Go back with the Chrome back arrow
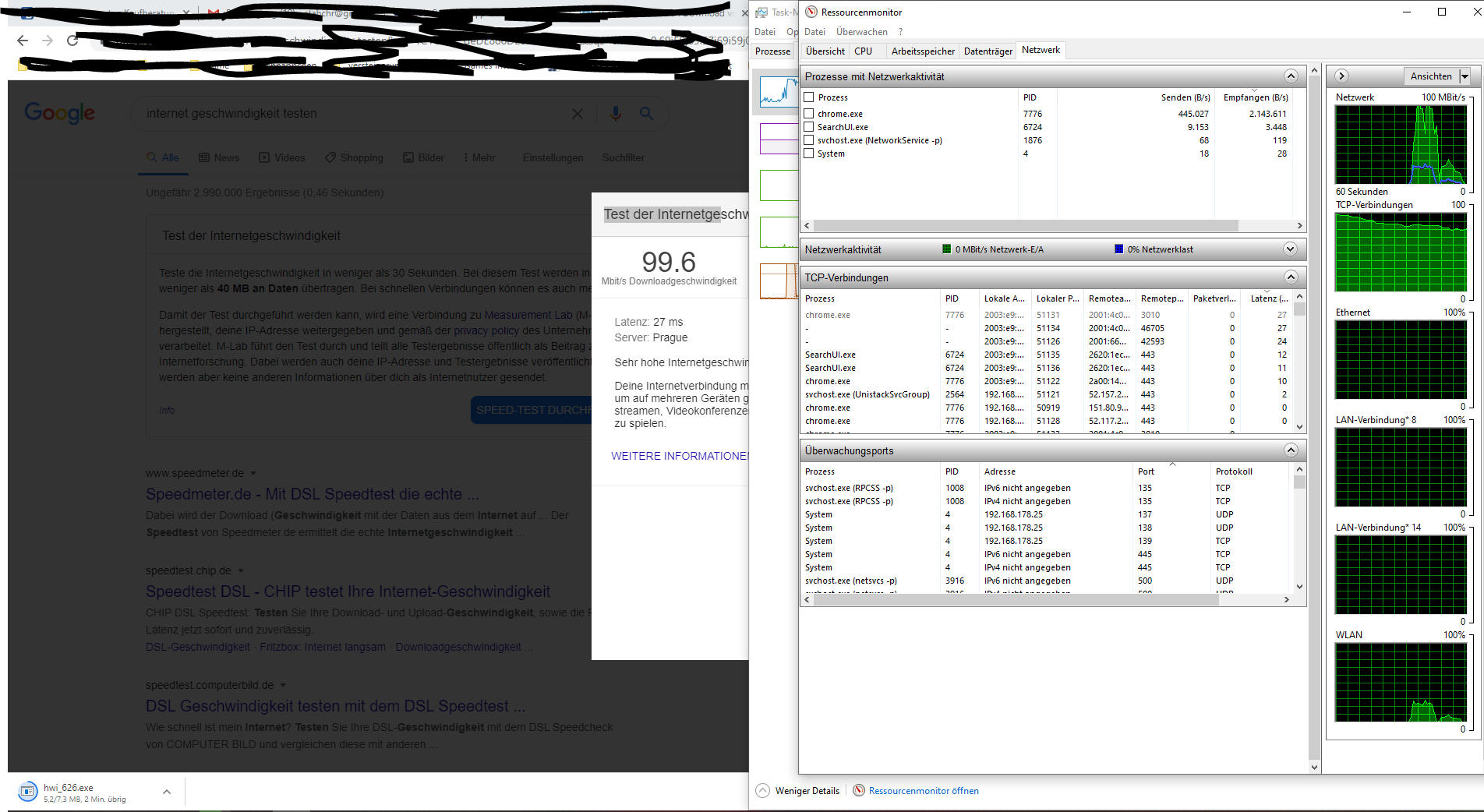 pos(23,41)
